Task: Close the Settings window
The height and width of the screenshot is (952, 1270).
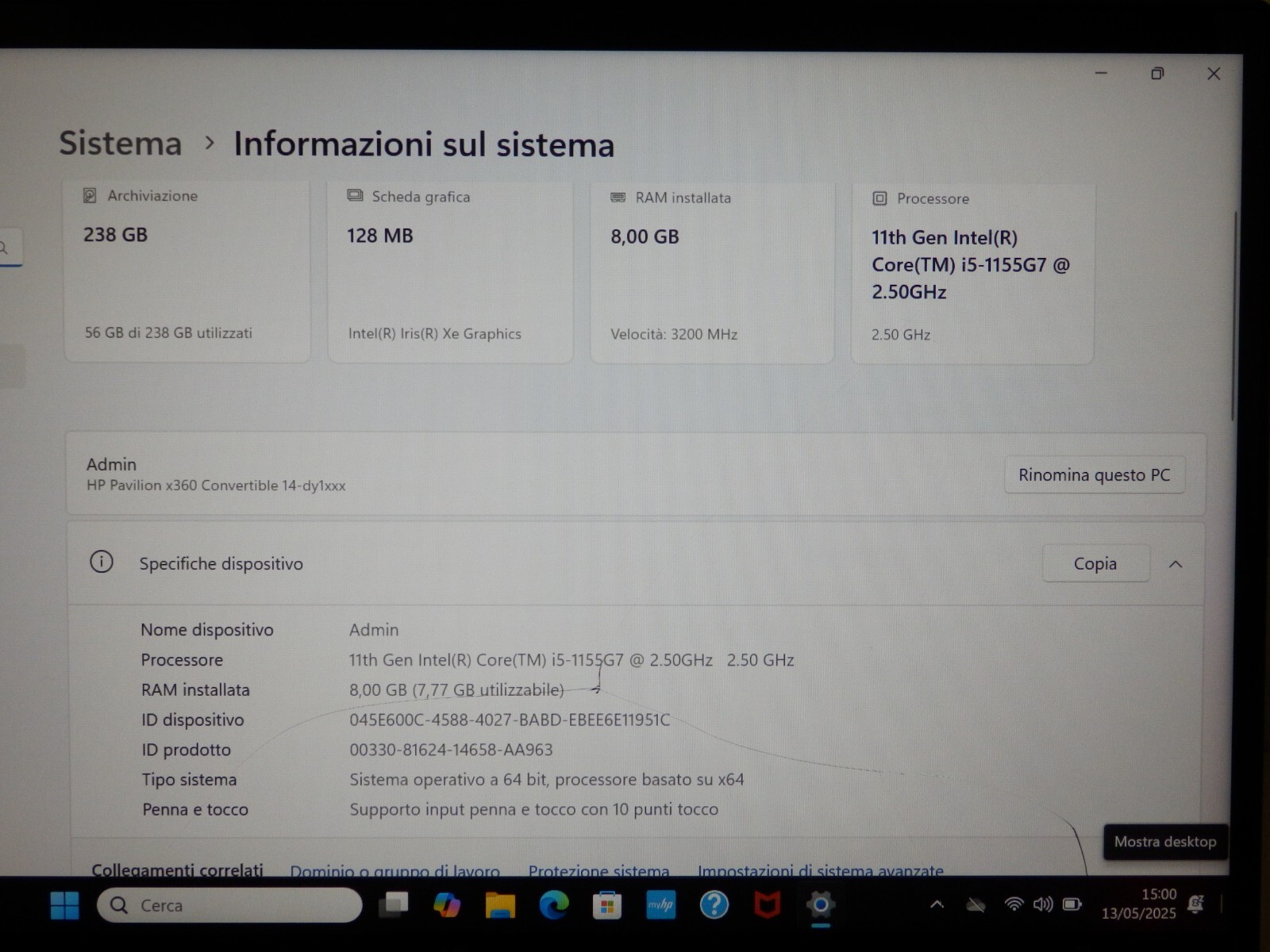Action: (1214, 74)
